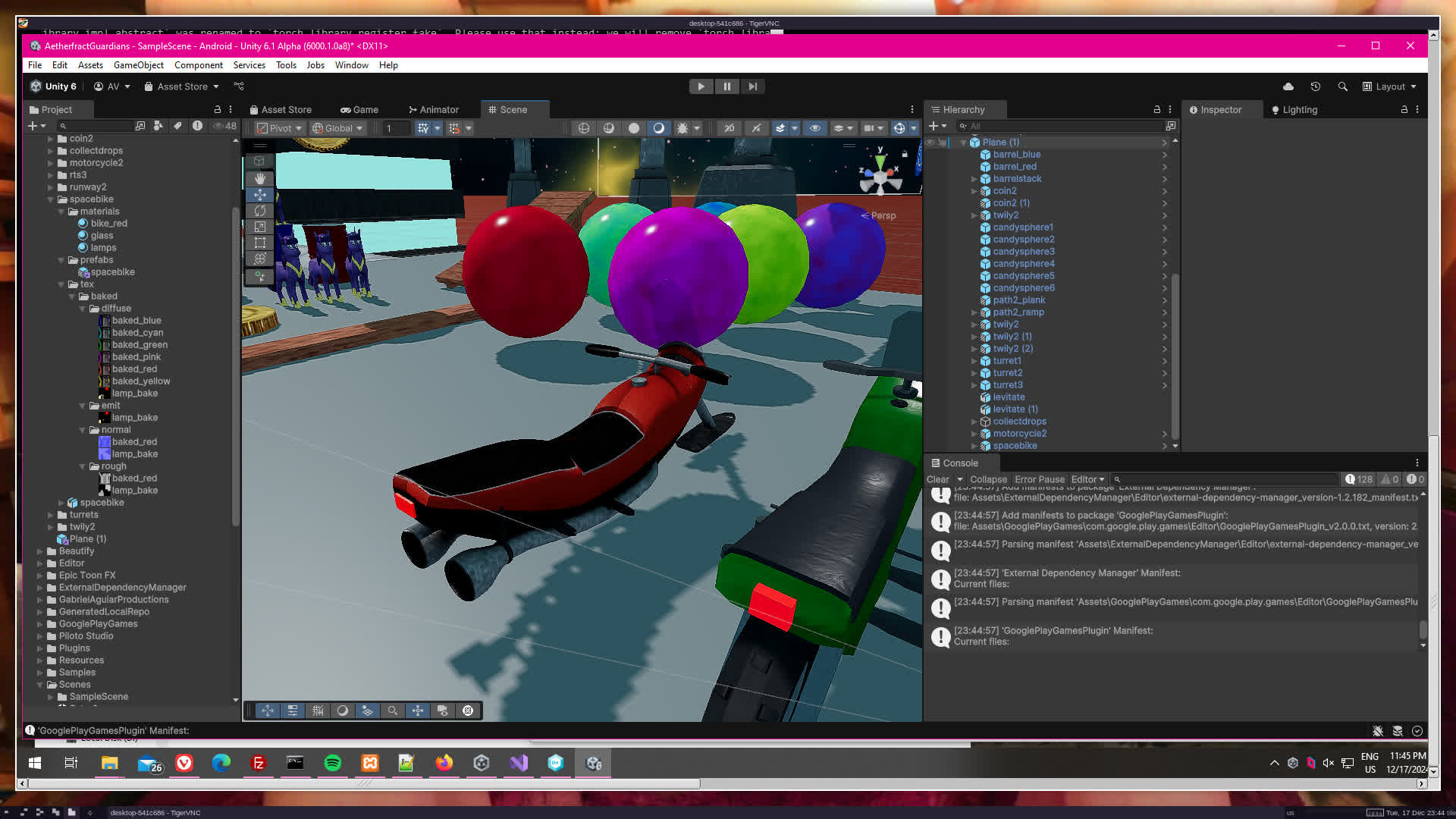Open the Pivot handle position dropdown
This screenshot has width=1456, height=819.
[279, 128]
